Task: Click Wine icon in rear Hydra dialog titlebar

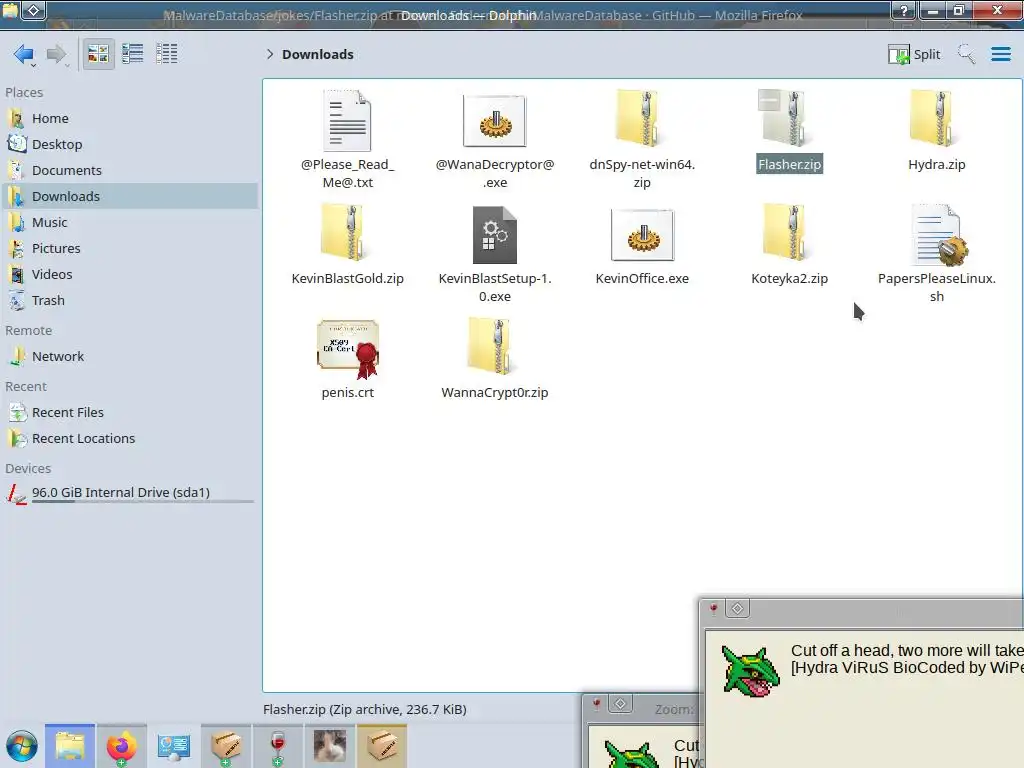Action: pos(597,704)
